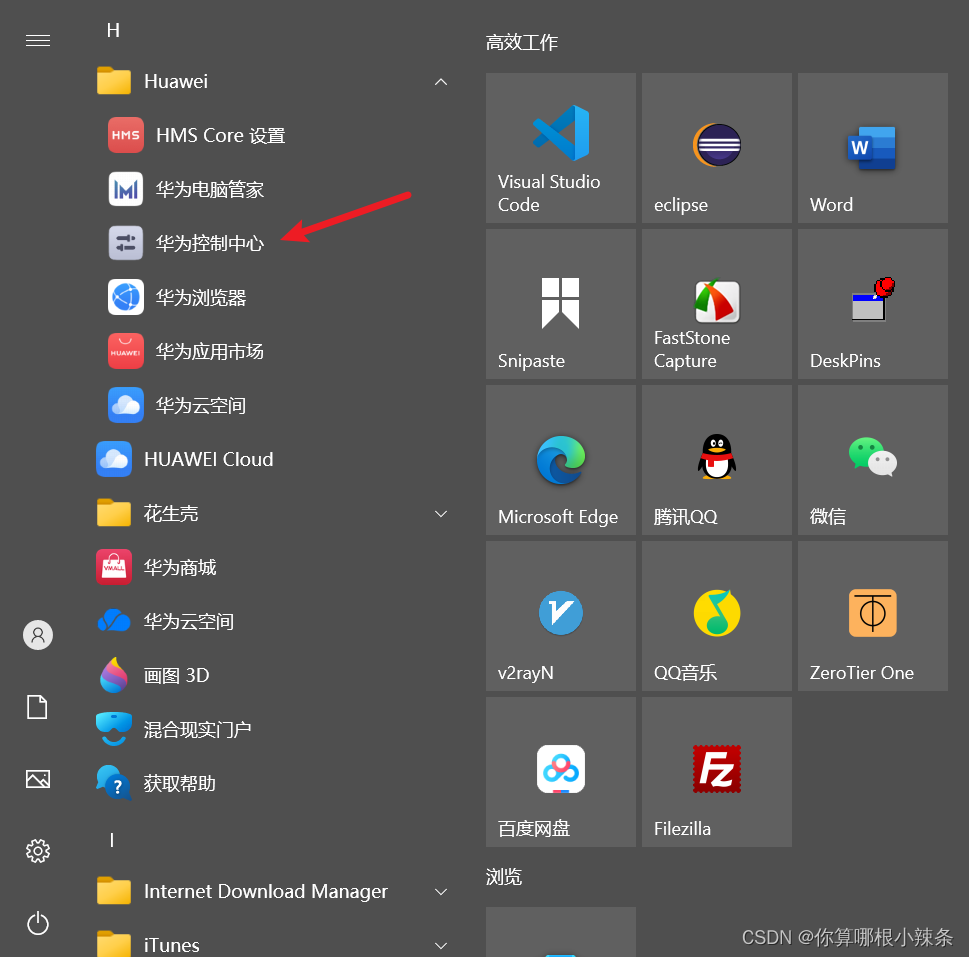The width and height of the screenshot is (969, 957).
Task: Click the 高效工作 group title
Action: tap(522, 42)
